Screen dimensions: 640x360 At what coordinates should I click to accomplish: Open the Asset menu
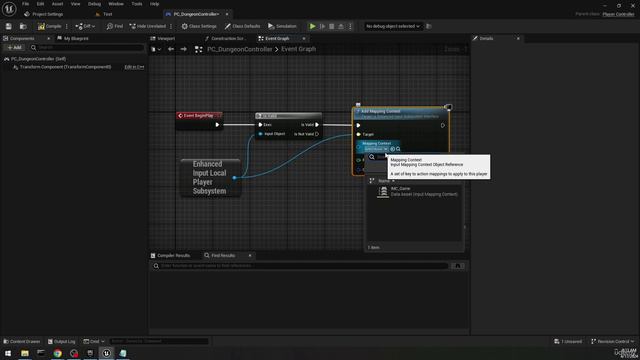(57, 4)
